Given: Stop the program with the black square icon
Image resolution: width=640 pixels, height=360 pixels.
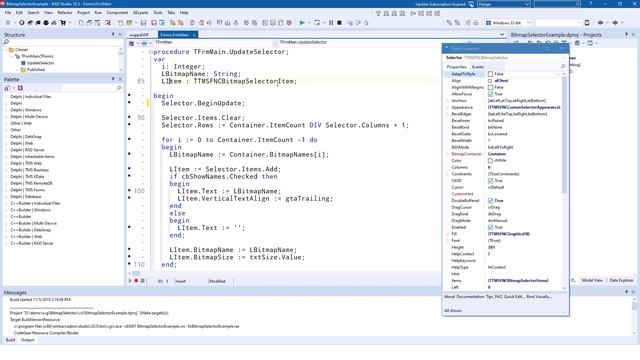Looking at the screenshot, I should 339,23.
